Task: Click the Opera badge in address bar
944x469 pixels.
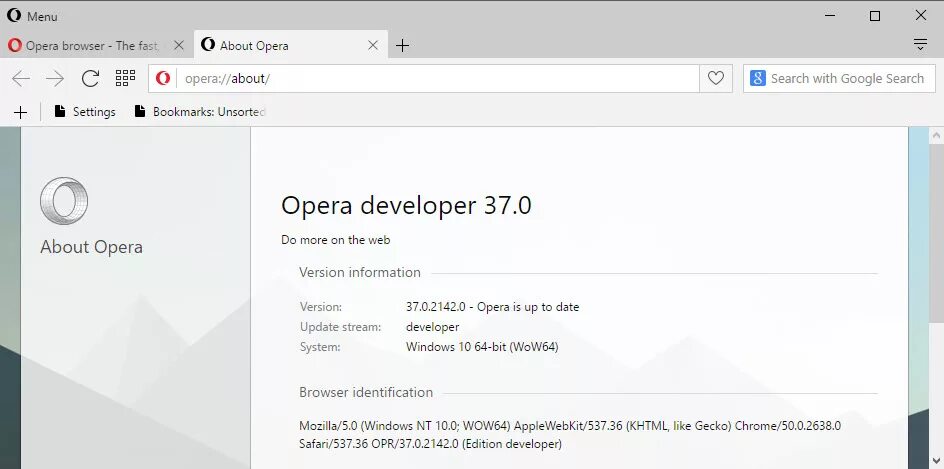Action: [x=163, y=78]
